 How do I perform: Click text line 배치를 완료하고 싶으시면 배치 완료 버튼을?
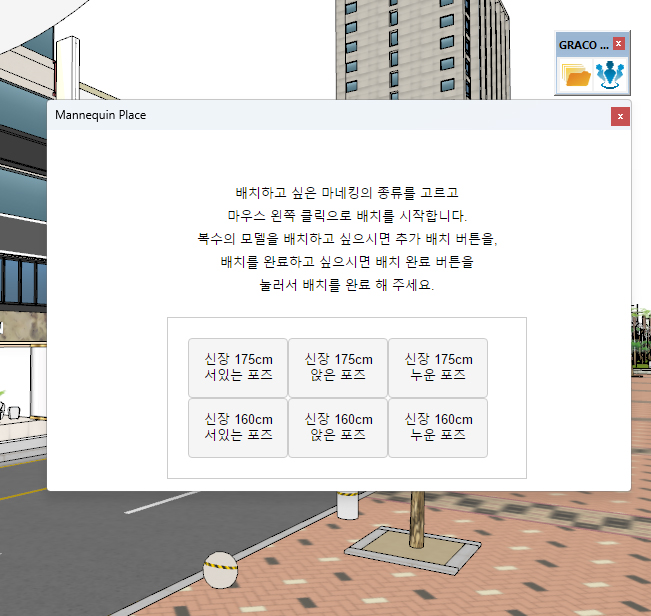tap(347, 262)
